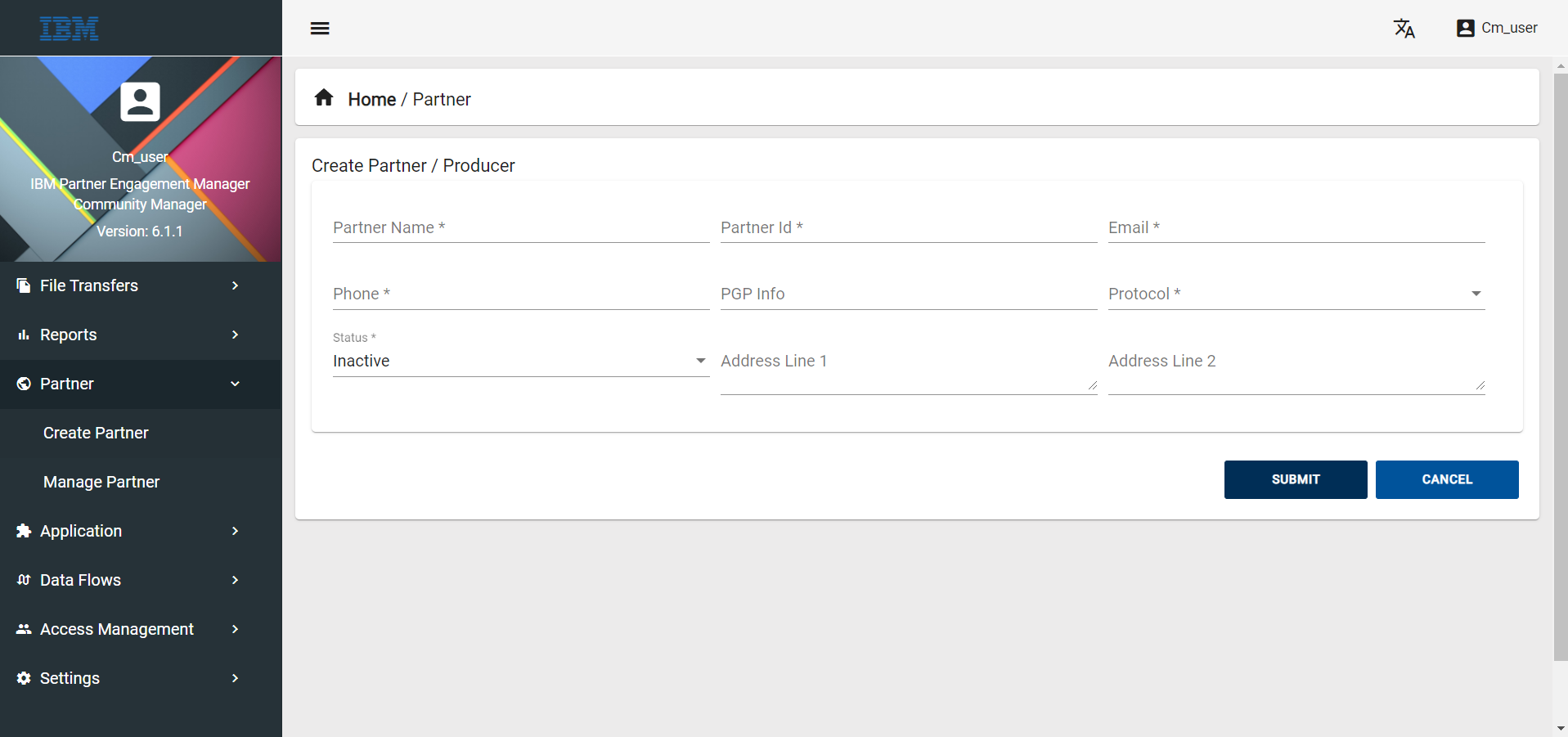Click the SUBMIT button
This screenshot has width=1568, height=737.
coord(1296,479)
